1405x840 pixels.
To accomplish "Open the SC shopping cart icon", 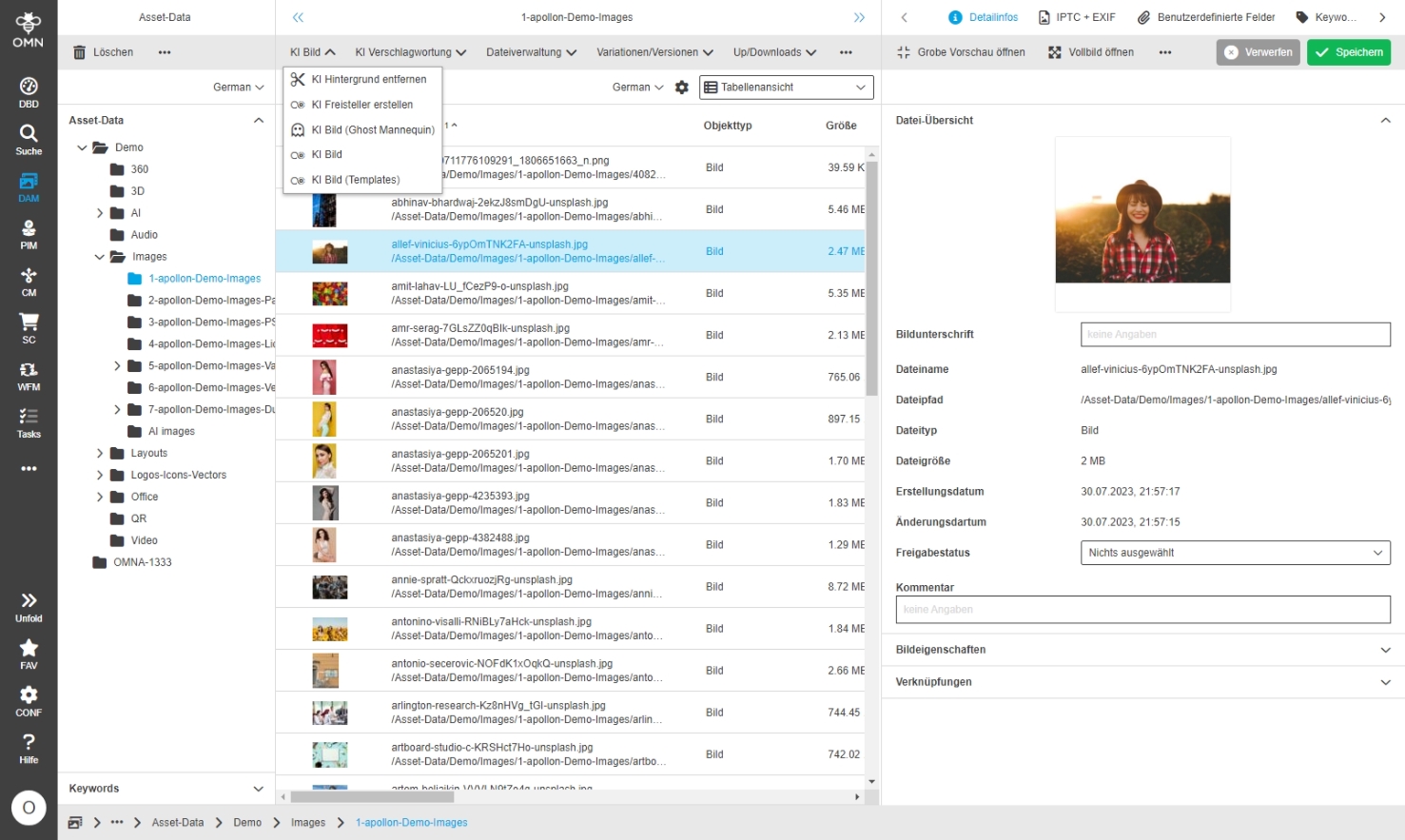I will (29, 328).
